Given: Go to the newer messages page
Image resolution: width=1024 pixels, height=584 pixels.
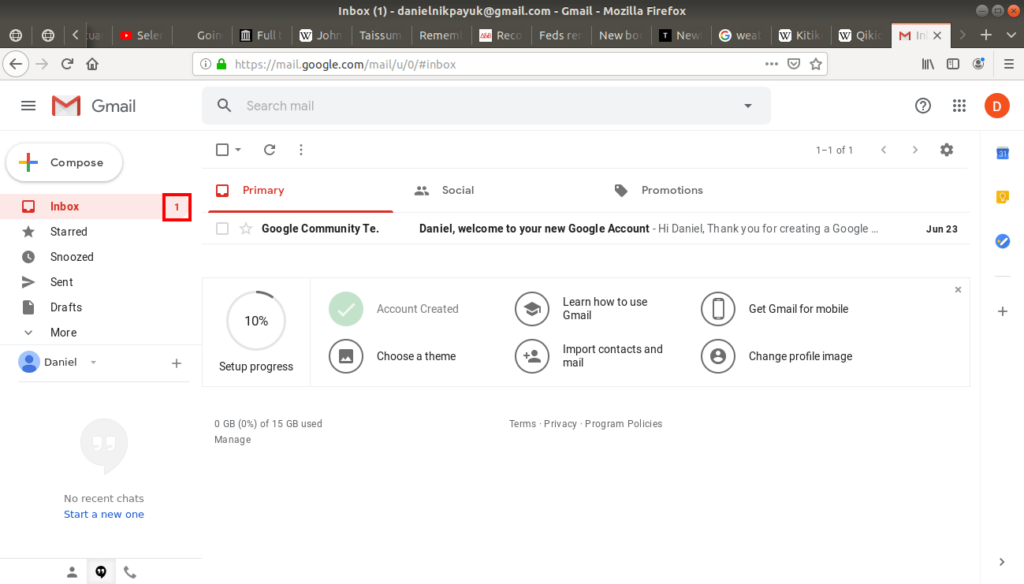Looking at the screenshot, I should 884,150.
